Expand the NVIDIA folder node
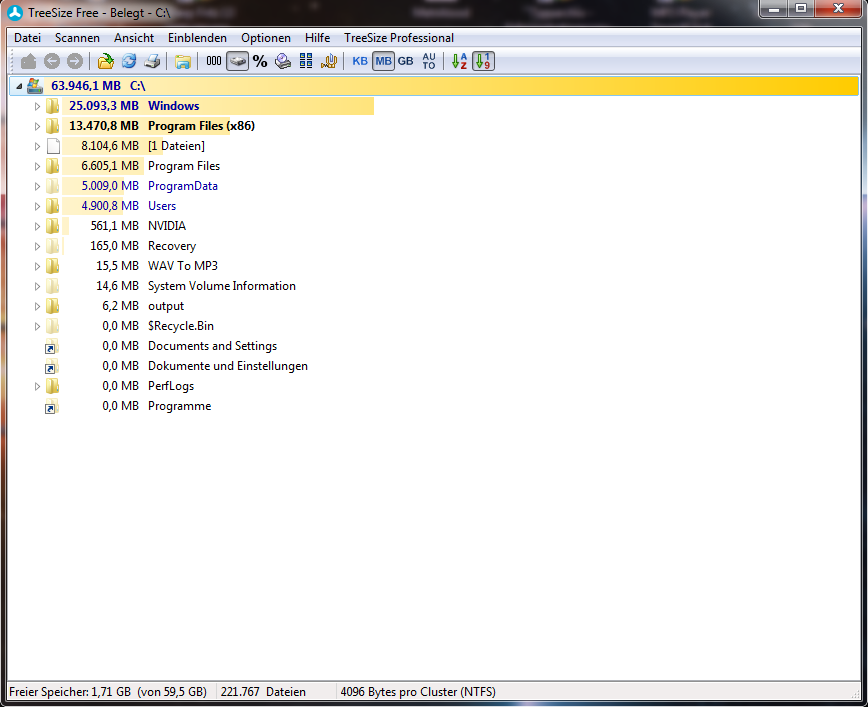The image size is (868, 707). pyautogui.click(x=37, y=226)
